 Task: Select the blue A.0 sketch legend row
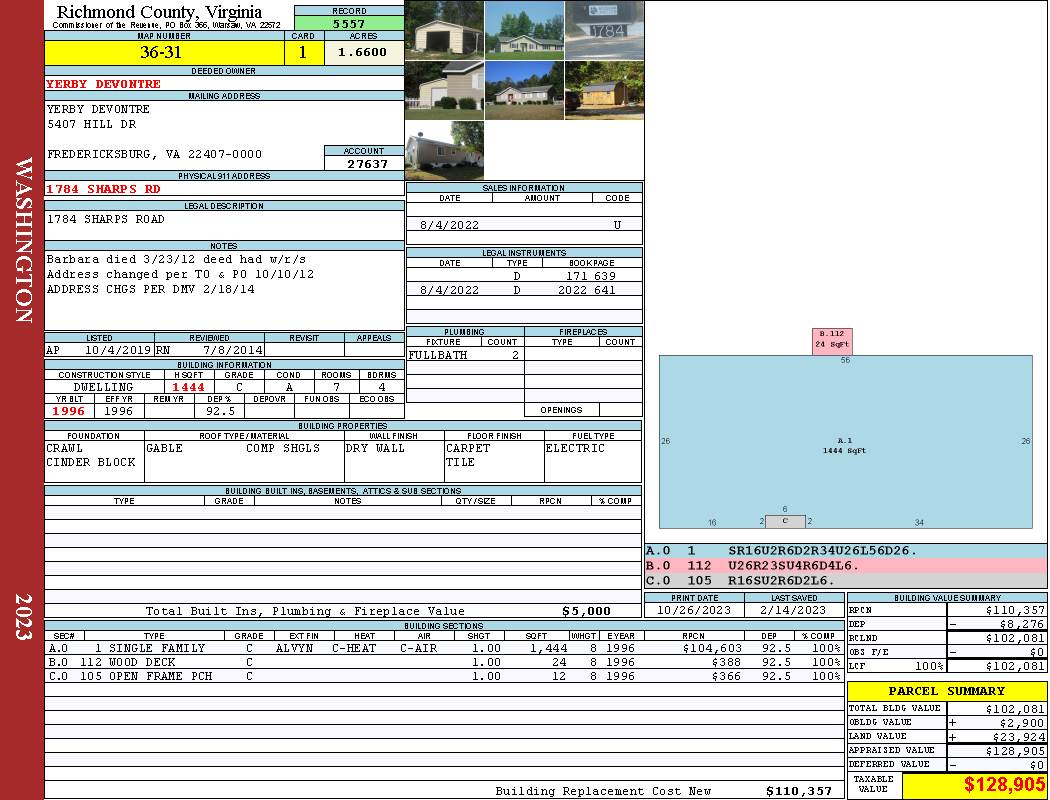(x=846, y=550)
